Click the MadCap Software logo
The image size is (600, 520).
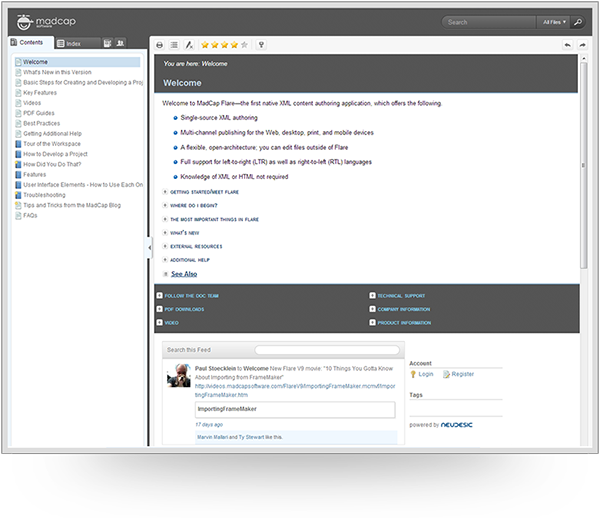[x=46, y=22]
